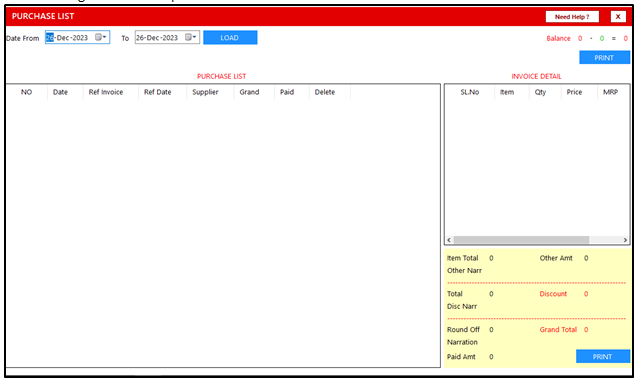
Task: Click the Item Total label
Action: (x=462, y=258)
